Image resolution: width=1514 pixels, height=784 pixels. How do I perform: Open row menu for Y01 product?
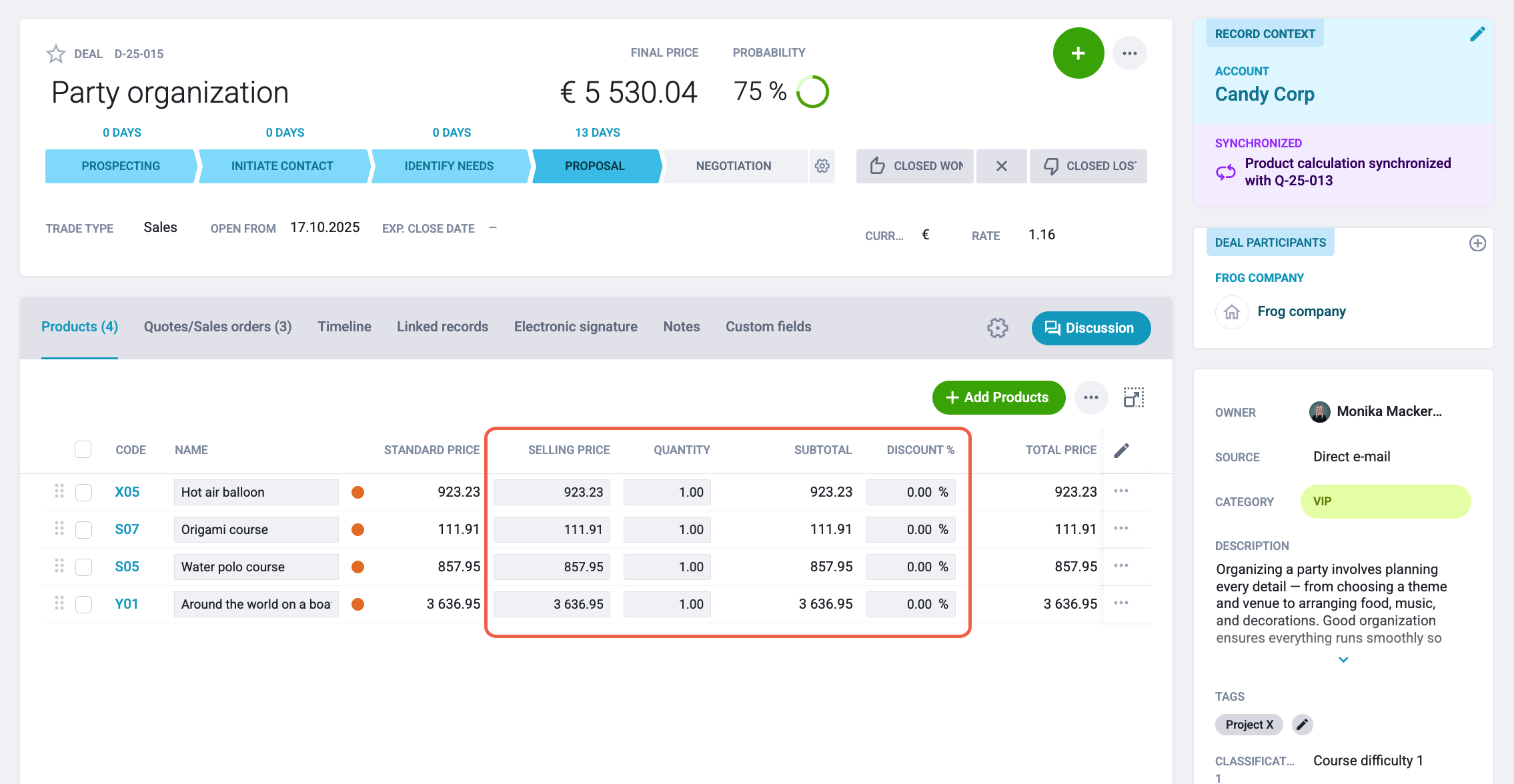tap(1121, 603)
